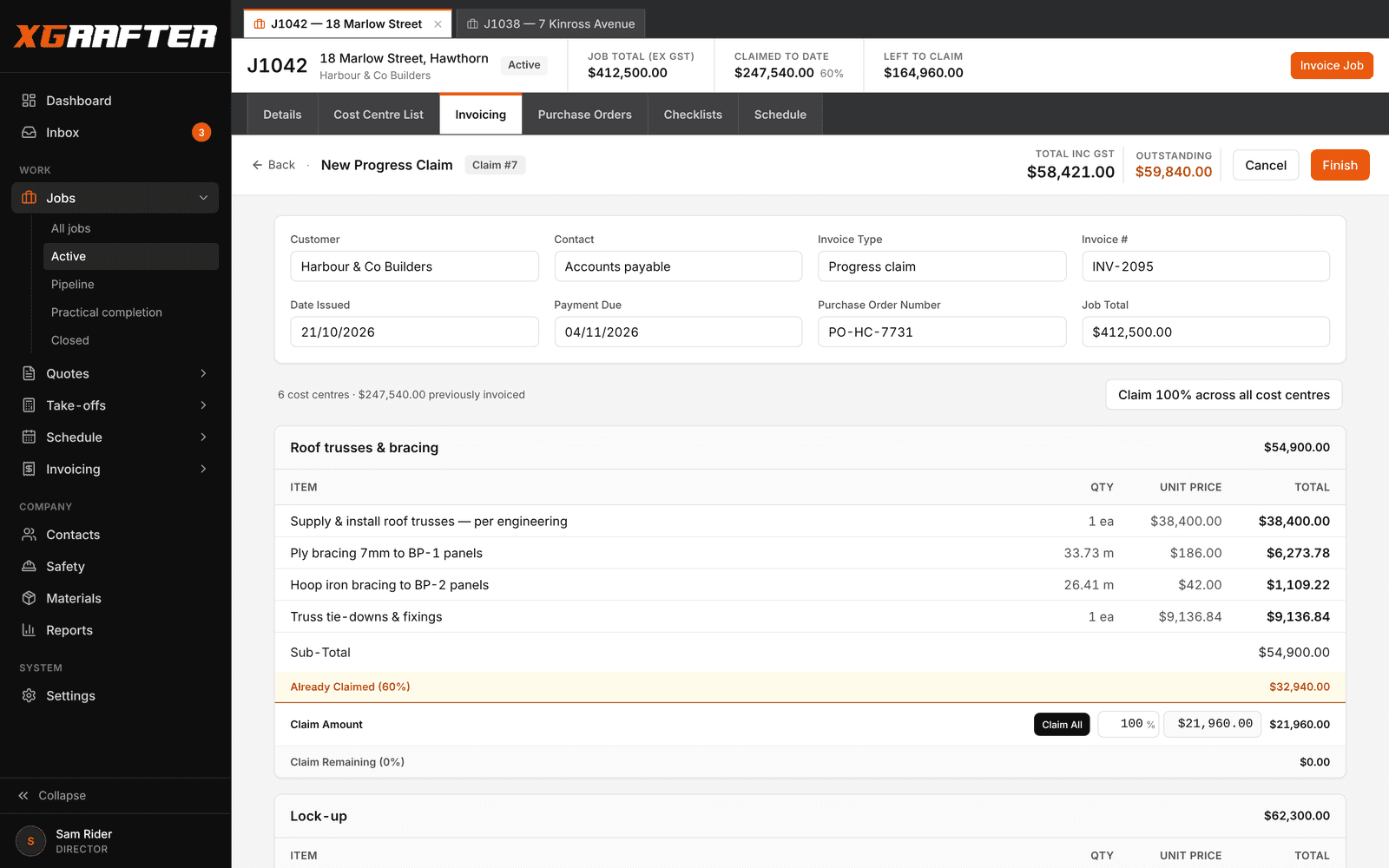This screenshot has height=868, width=1389.
Task: Expand the Take-offs submenu arrow
Action: pyautogui.click(x=203, y=405)
